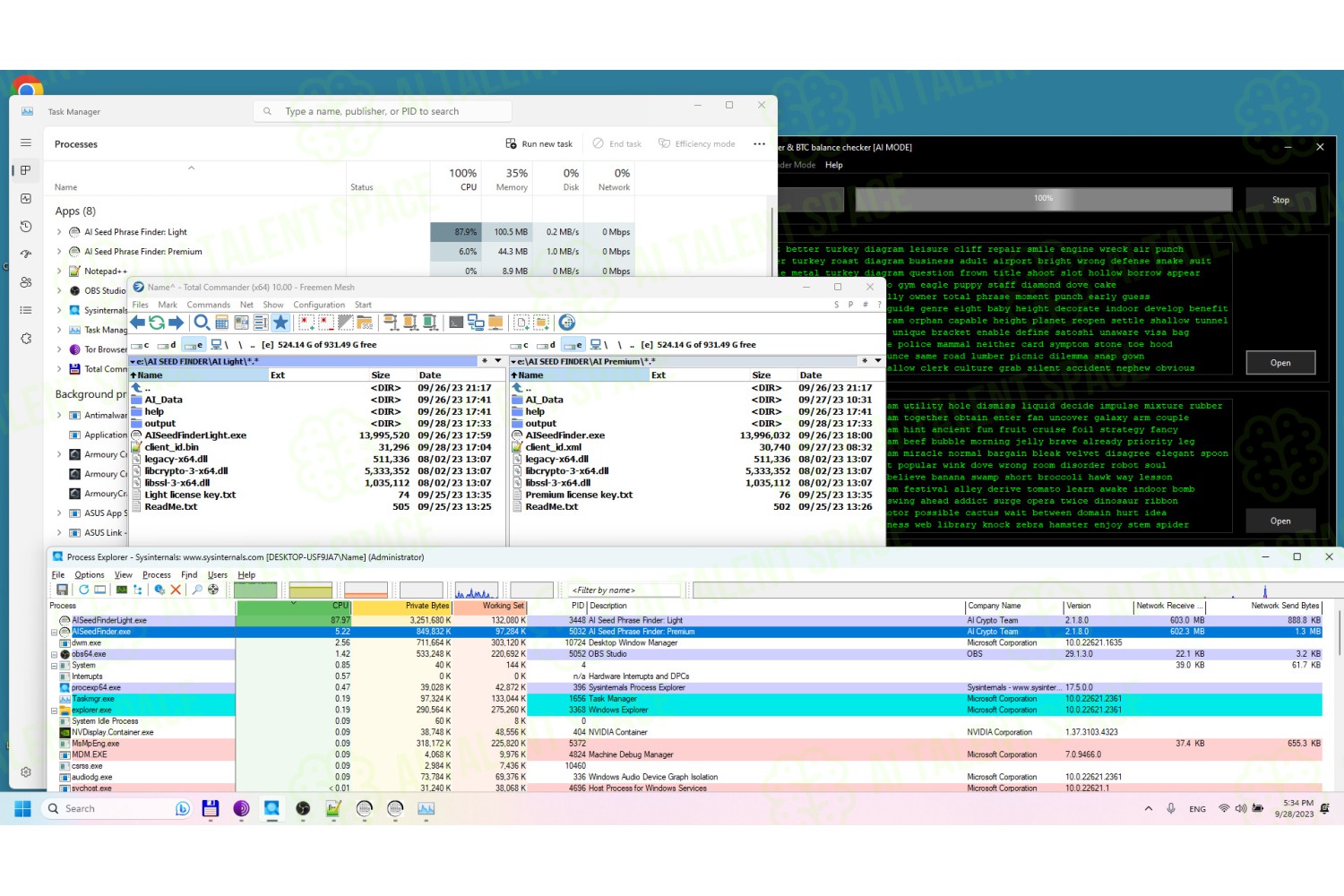The height and width of the screenshot is (896, 1344).
Task: Open Users page in Task Manager sidebar
Action: point(26,282)
